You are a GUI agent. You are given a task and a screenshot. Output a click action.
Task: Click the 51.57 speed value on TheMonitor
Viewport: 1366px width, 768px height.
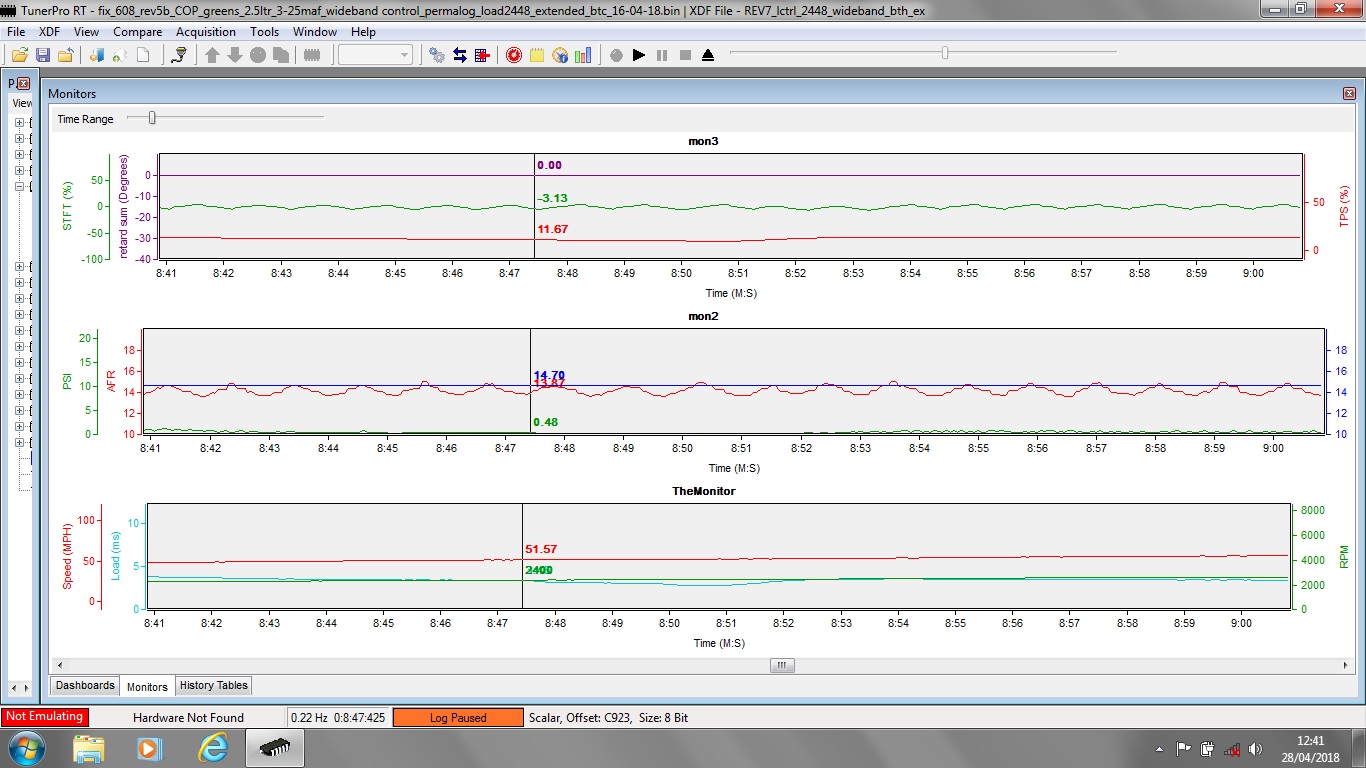click(x=541, y=550)
